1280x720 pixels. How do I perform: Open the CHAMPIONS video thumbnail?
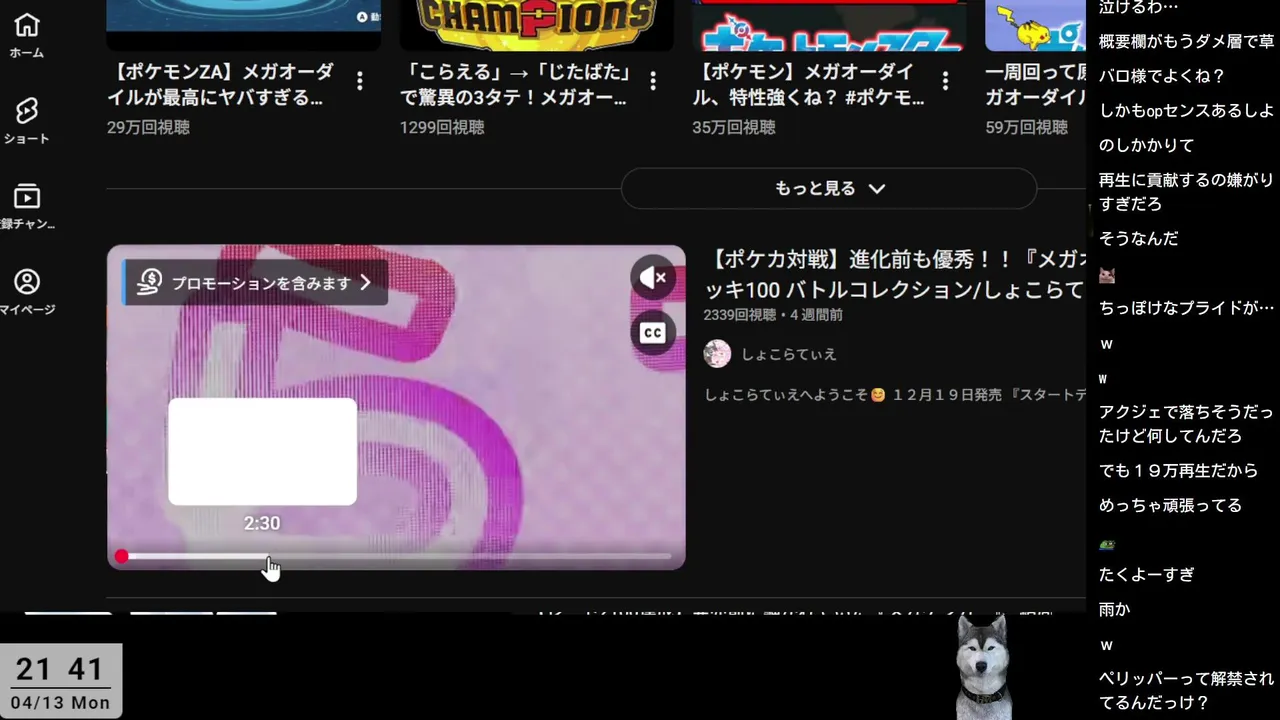pyautogui.click(x=536, y=25)
